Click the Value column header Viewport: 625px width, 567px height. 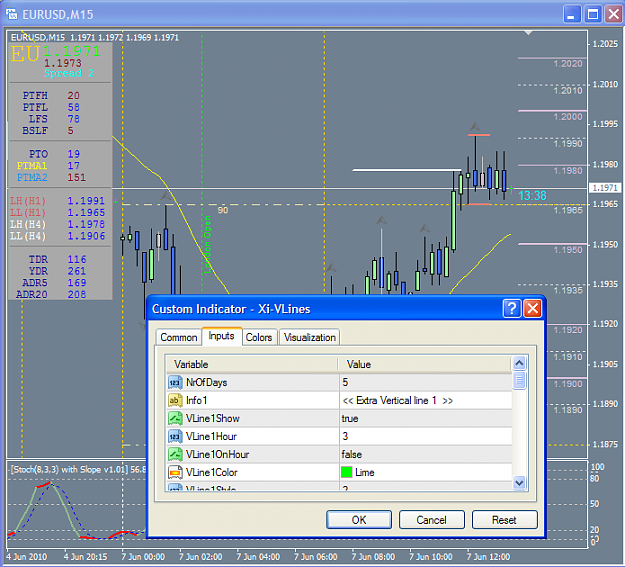(425, 364)
